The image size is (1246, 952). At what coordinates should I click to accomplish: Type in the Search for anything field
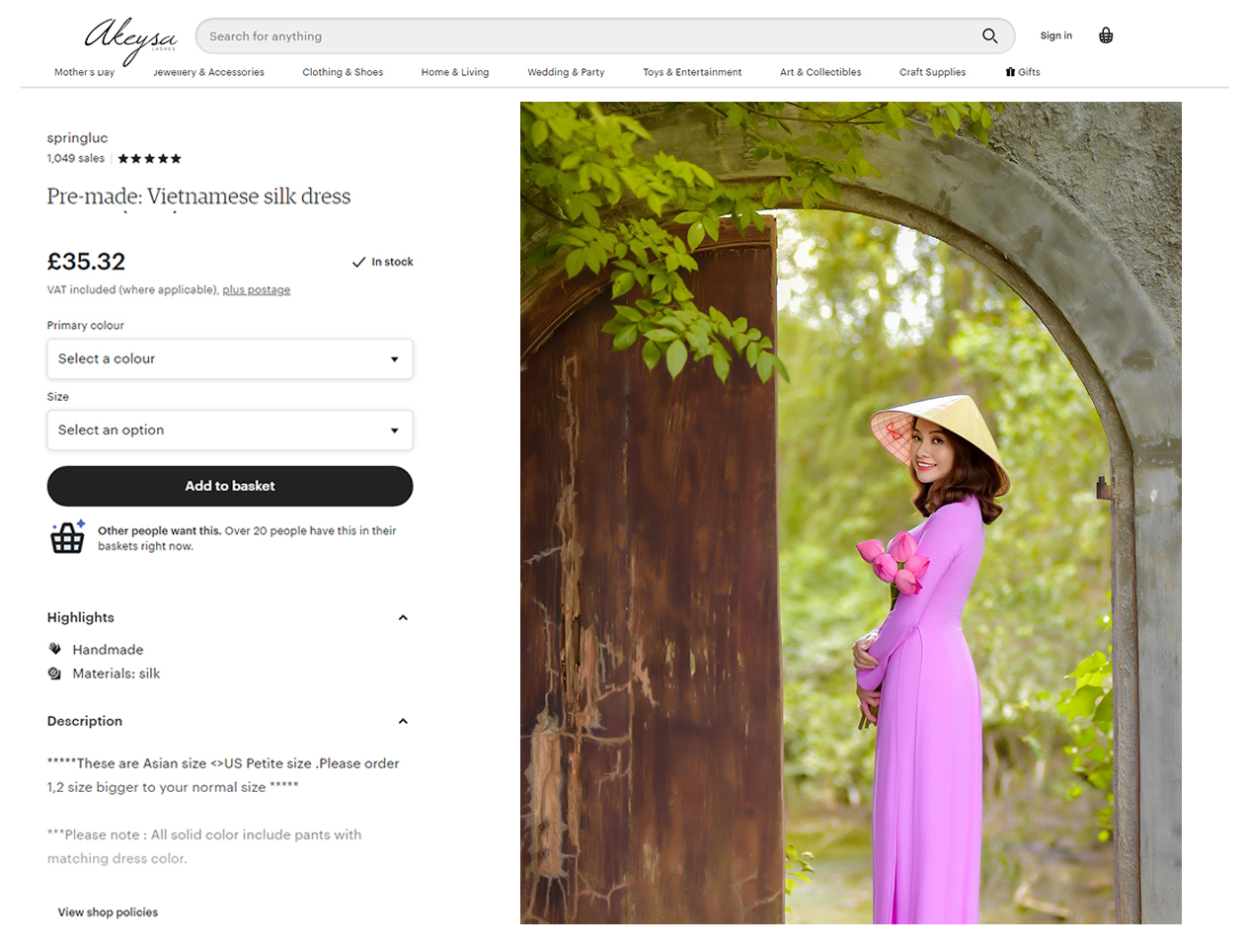click(583, 37)
